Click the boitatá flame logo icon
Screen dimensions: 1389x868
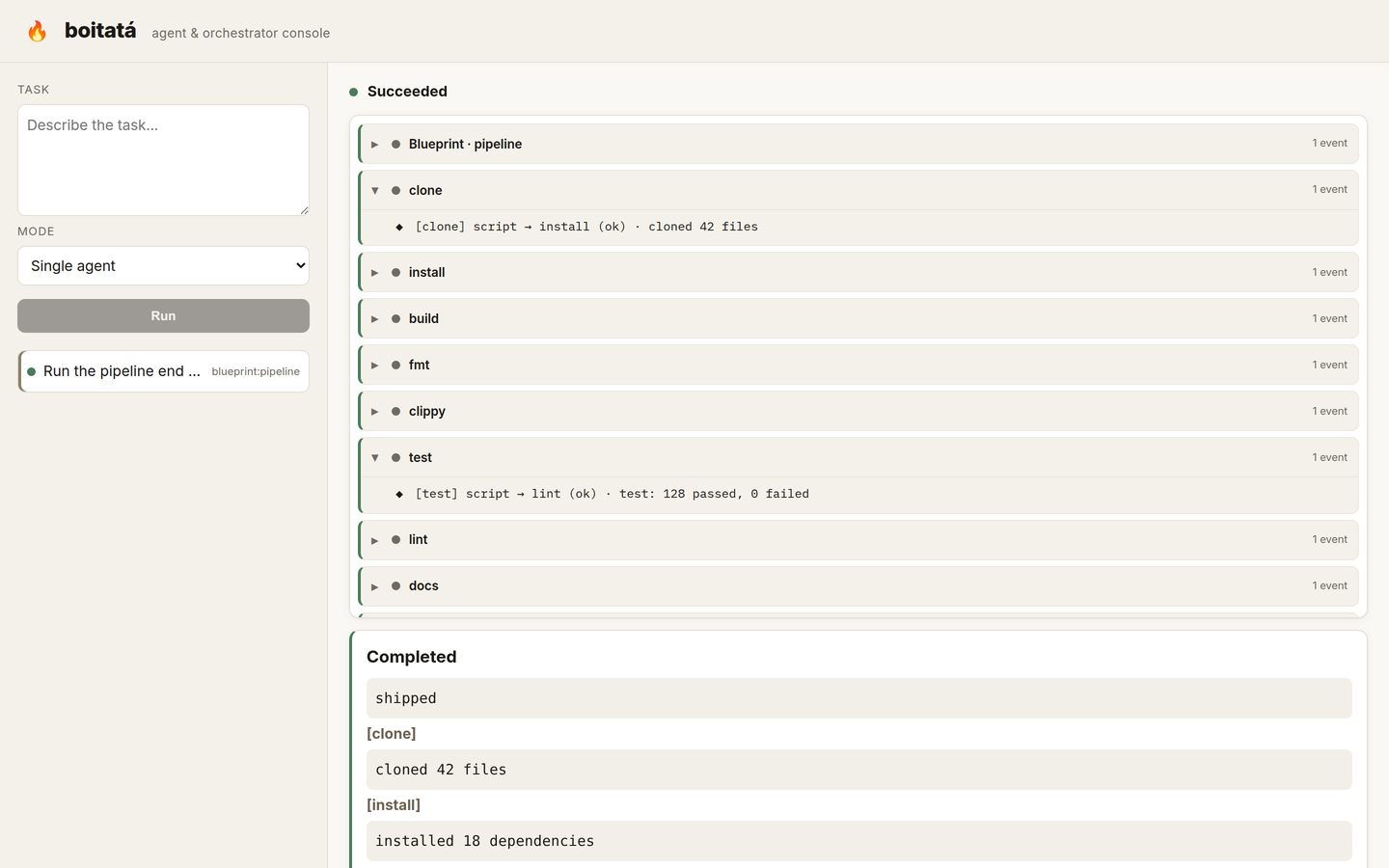[37, 32]
